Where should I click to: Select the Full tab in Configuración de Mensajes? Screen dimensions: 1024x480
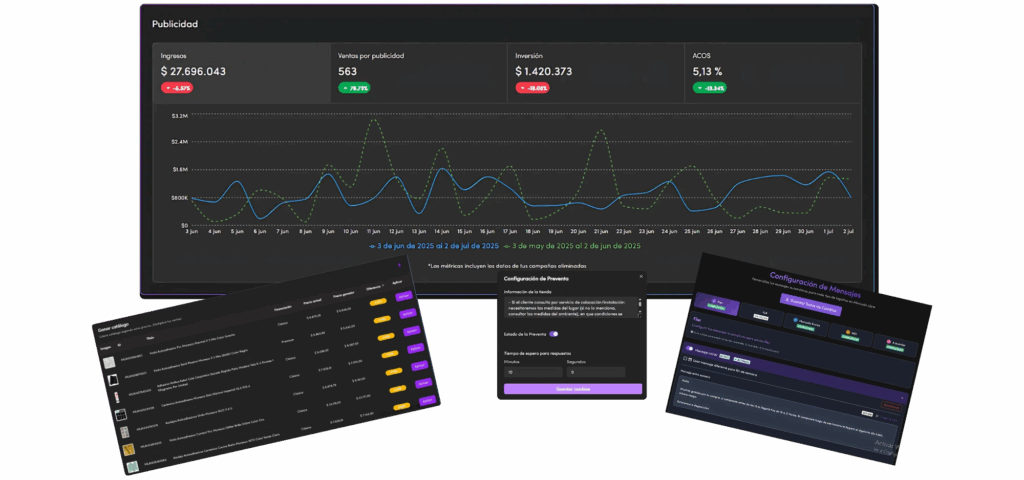pos(761,314)
